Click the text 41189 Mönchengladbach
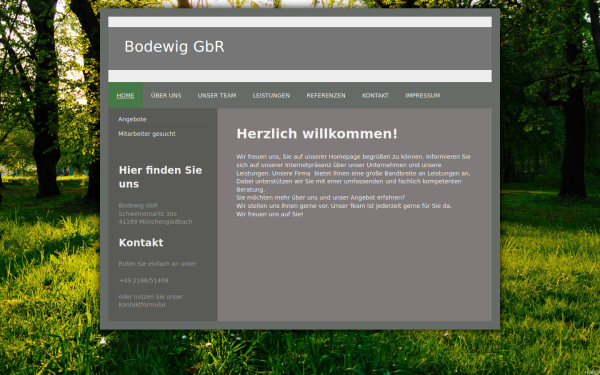The height and width of the screenshot is (375, 600). coord(155,222)
